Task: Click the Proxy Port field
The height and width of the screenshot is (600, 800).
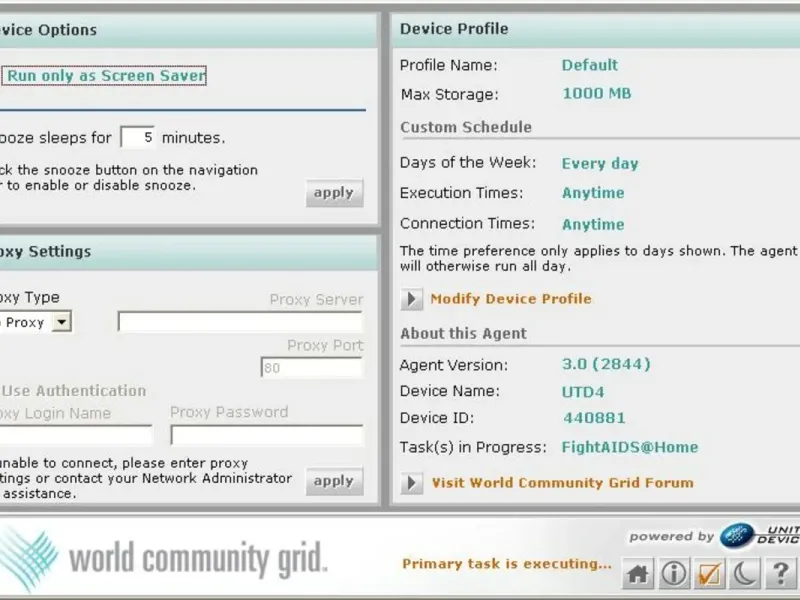Action: [312, 367]
